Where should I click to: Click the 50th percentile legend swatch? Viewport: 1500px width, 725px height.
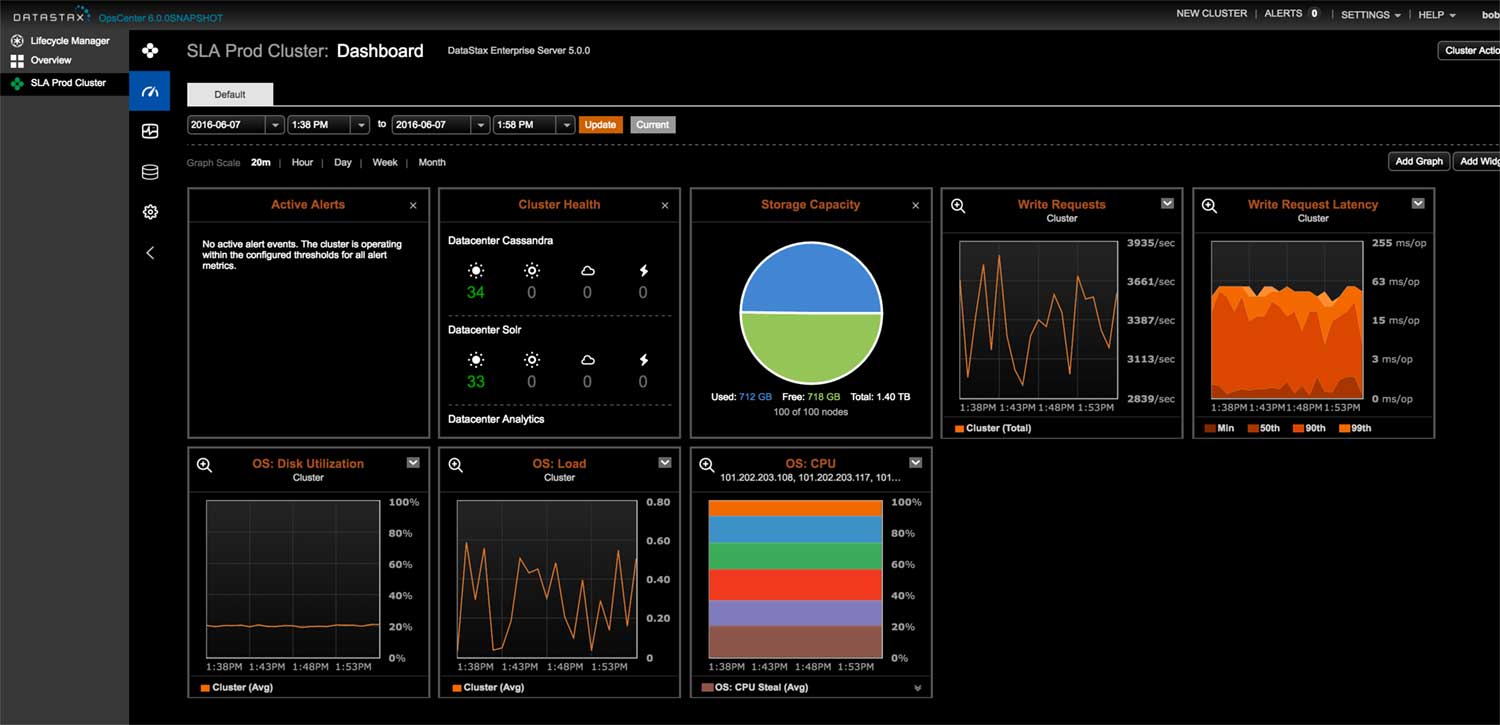coord(1252,428)
